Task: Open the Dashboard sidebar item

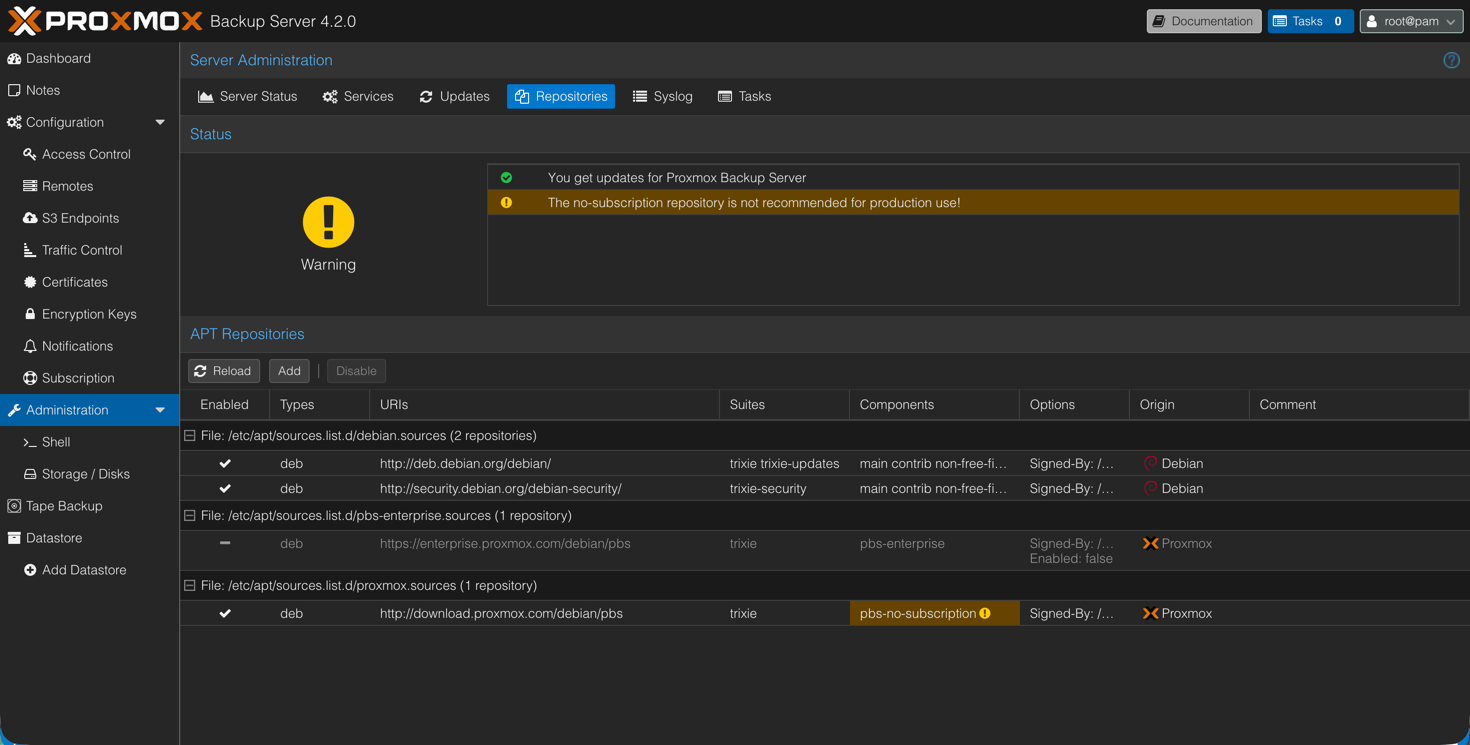Action: (x=89, y=58)
